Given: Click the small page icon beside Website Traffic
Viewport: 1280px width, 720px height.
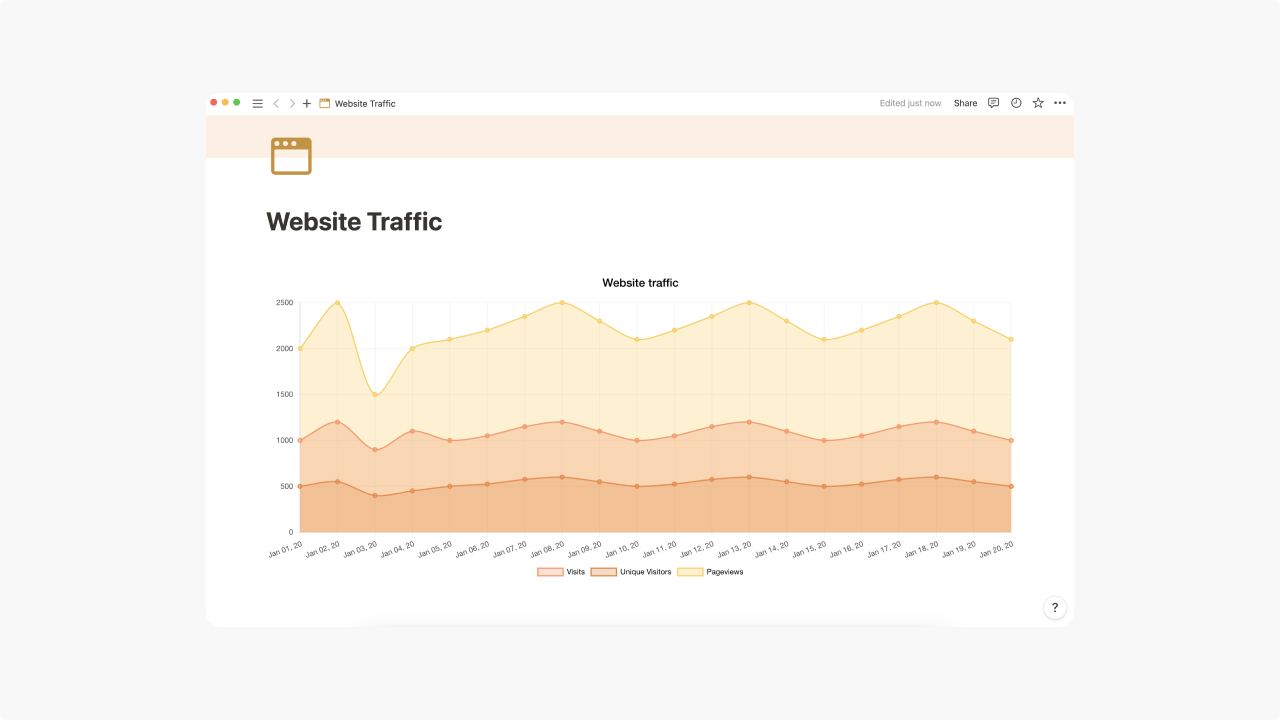Looking at the screenshot, I should pos(324,103).
